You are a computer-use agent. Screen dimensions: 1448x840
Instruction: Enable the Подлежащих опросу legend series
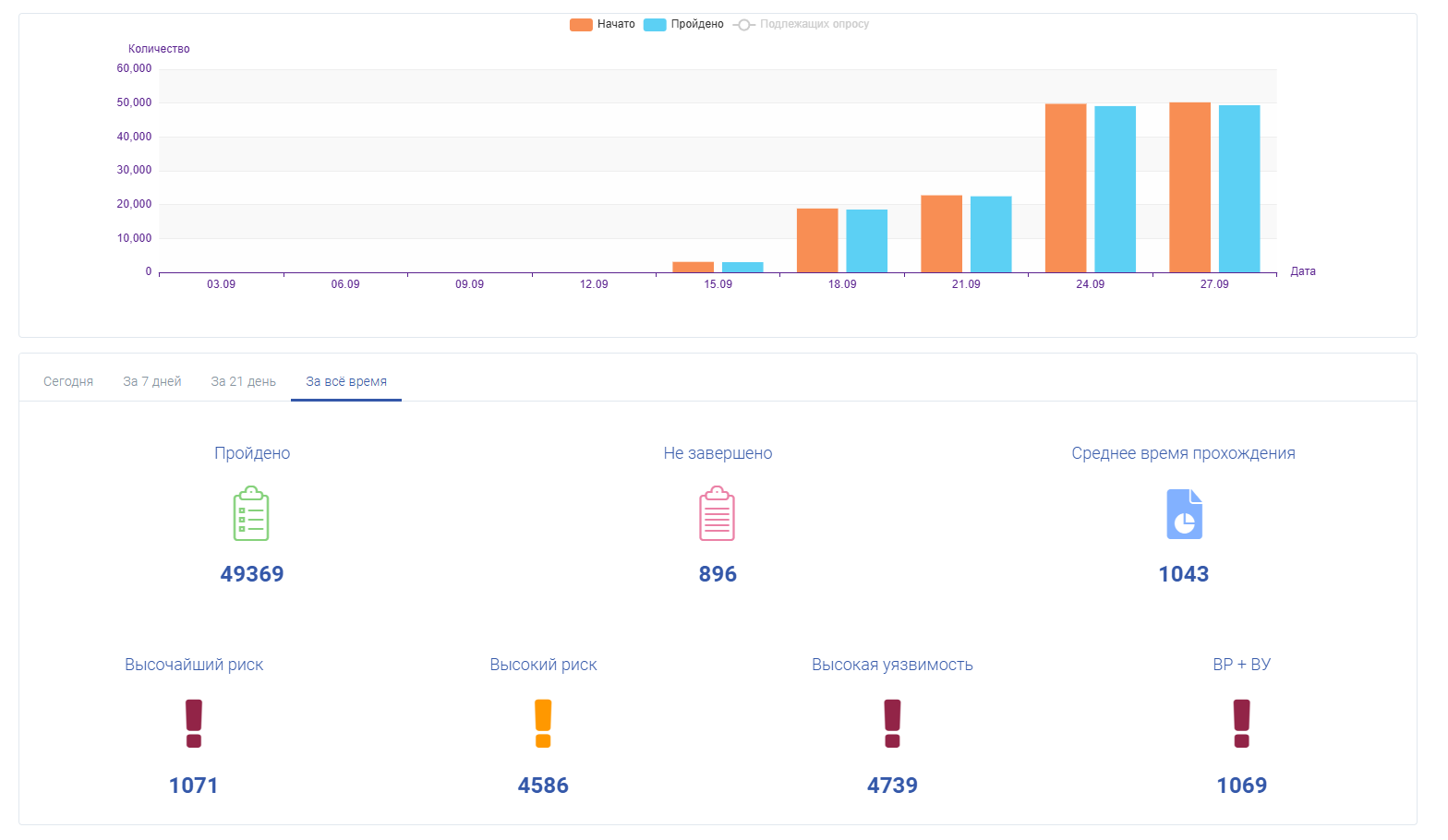801,24
